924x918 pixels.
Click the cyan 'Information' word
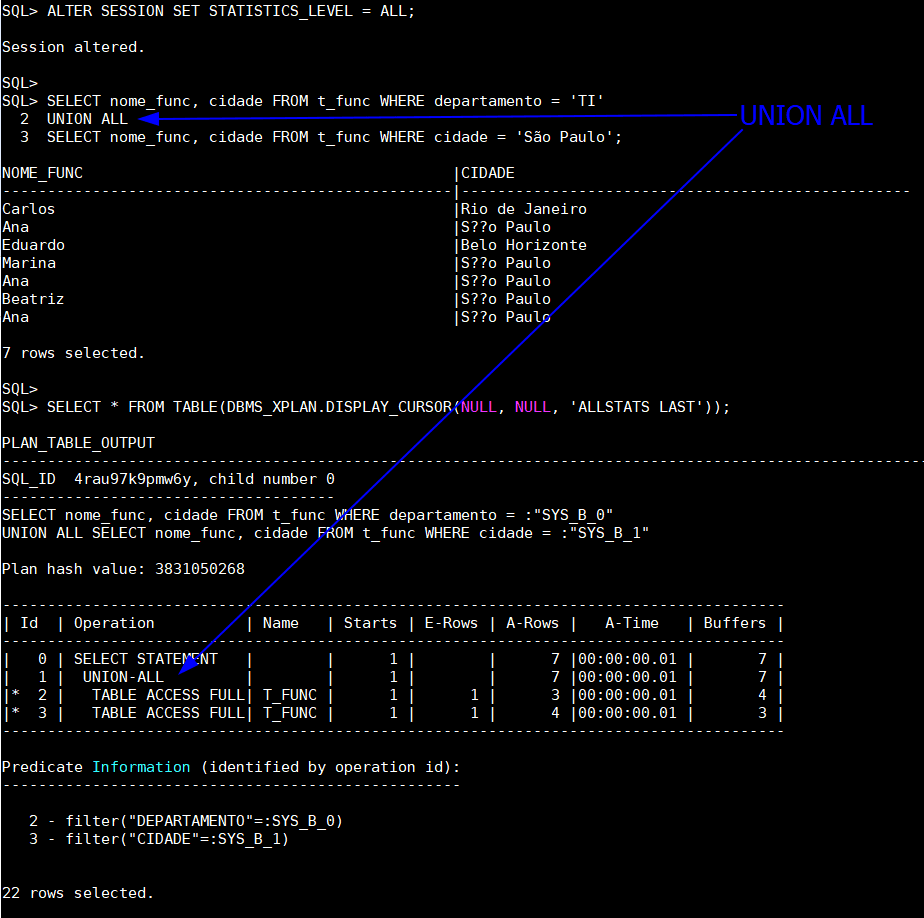141,767
